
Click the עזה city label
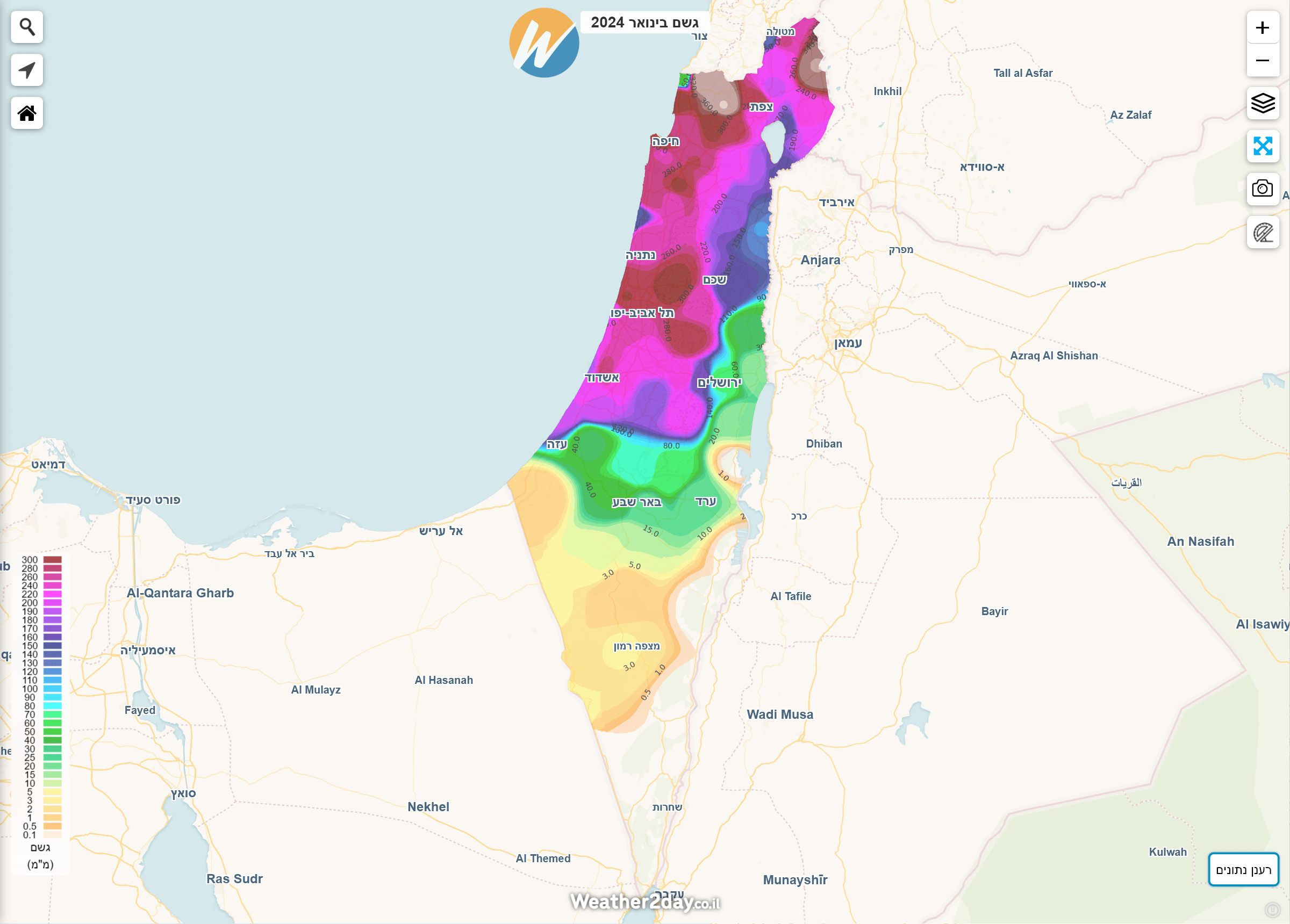pos(557,444)
